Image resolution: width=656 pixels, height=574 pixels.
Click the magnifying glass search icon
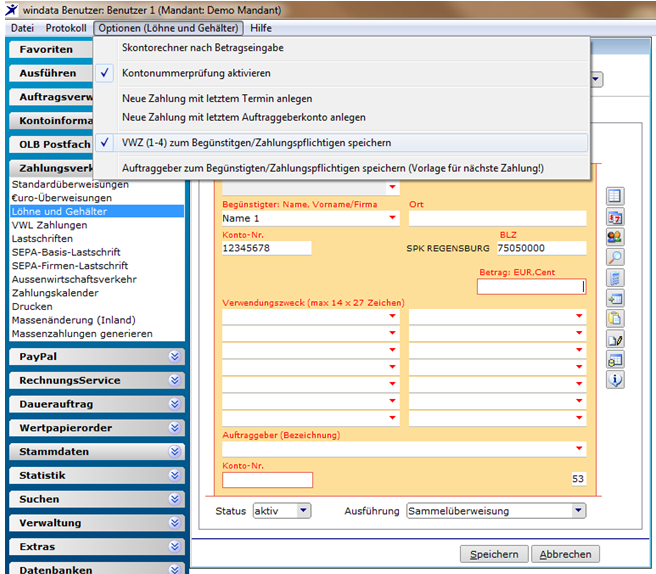[x=615, y=257]
